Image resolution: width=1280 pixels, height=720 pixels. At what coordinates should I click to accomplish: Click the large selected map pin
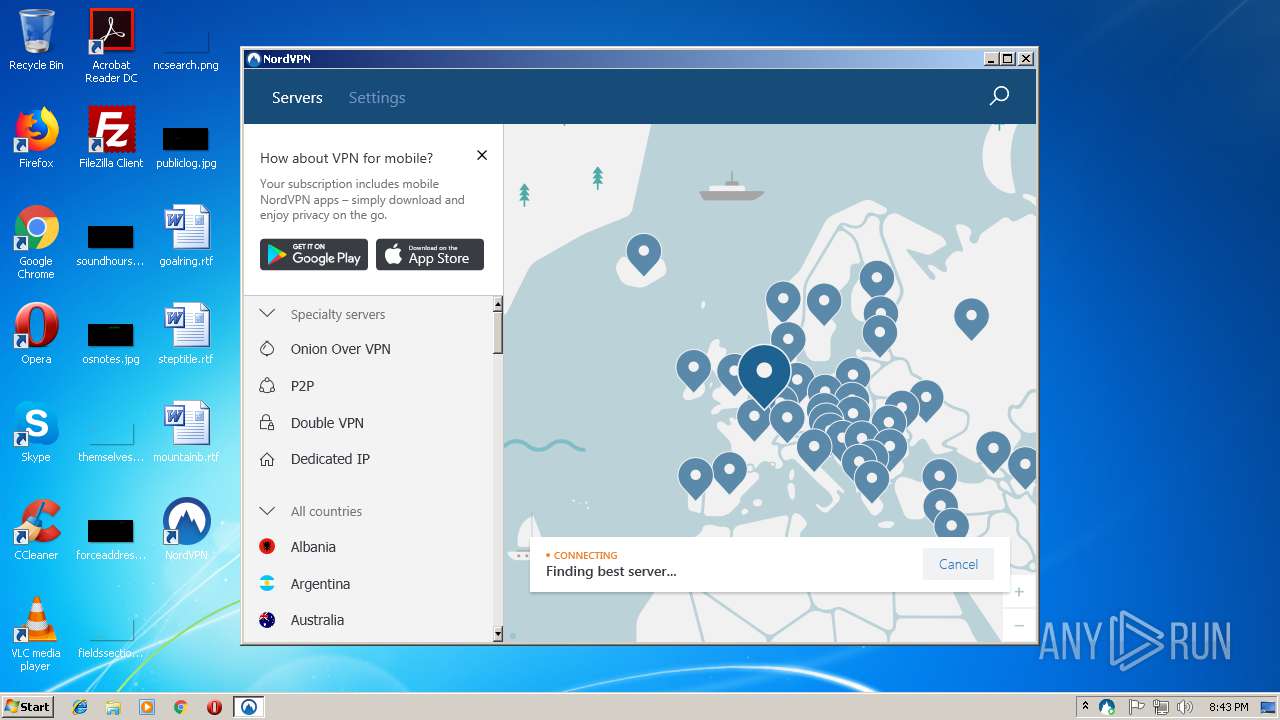[x=764, y=375]
